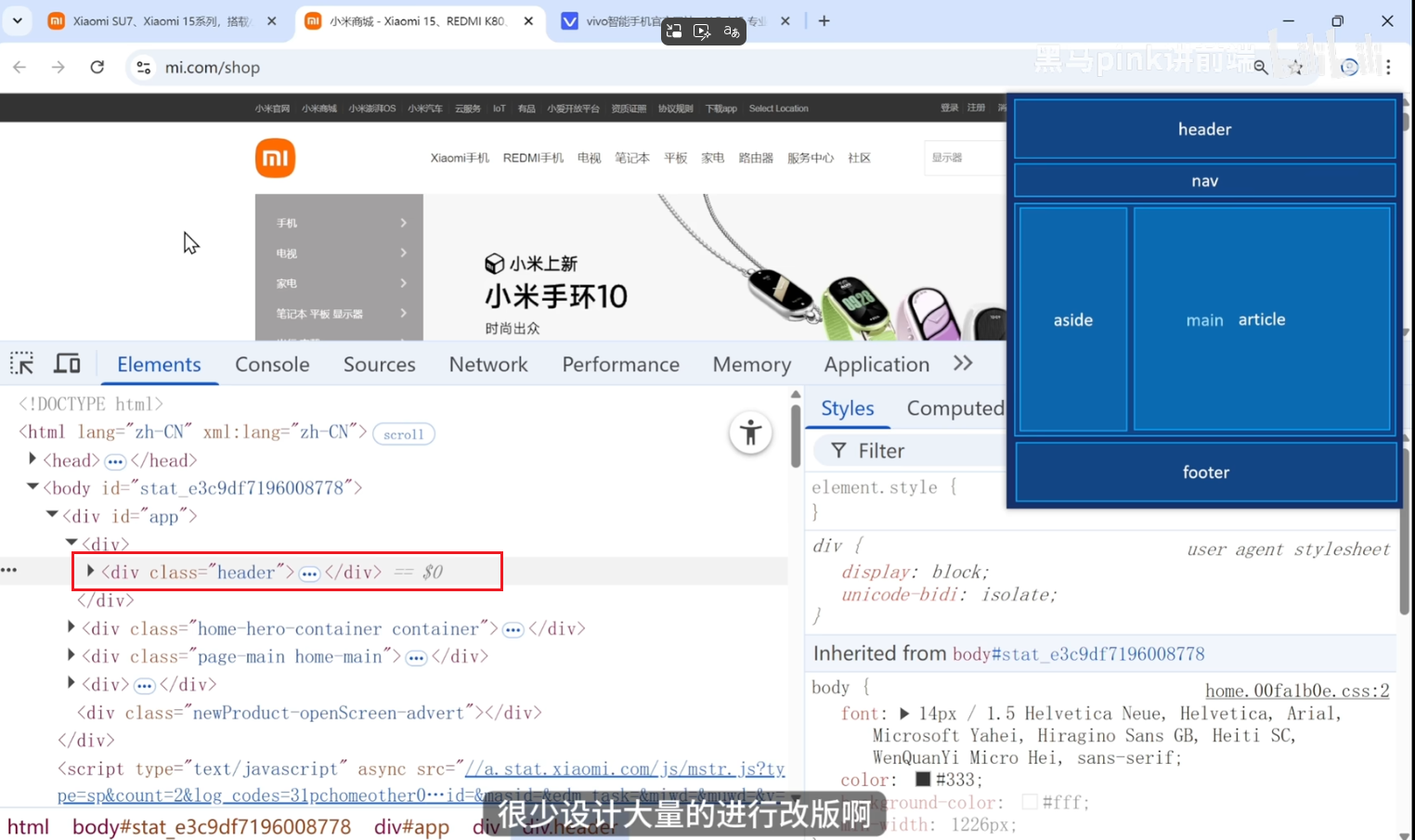Bookmark this page with the star icon
This screenshot has width=1415, height=840.
(1295, 67)
